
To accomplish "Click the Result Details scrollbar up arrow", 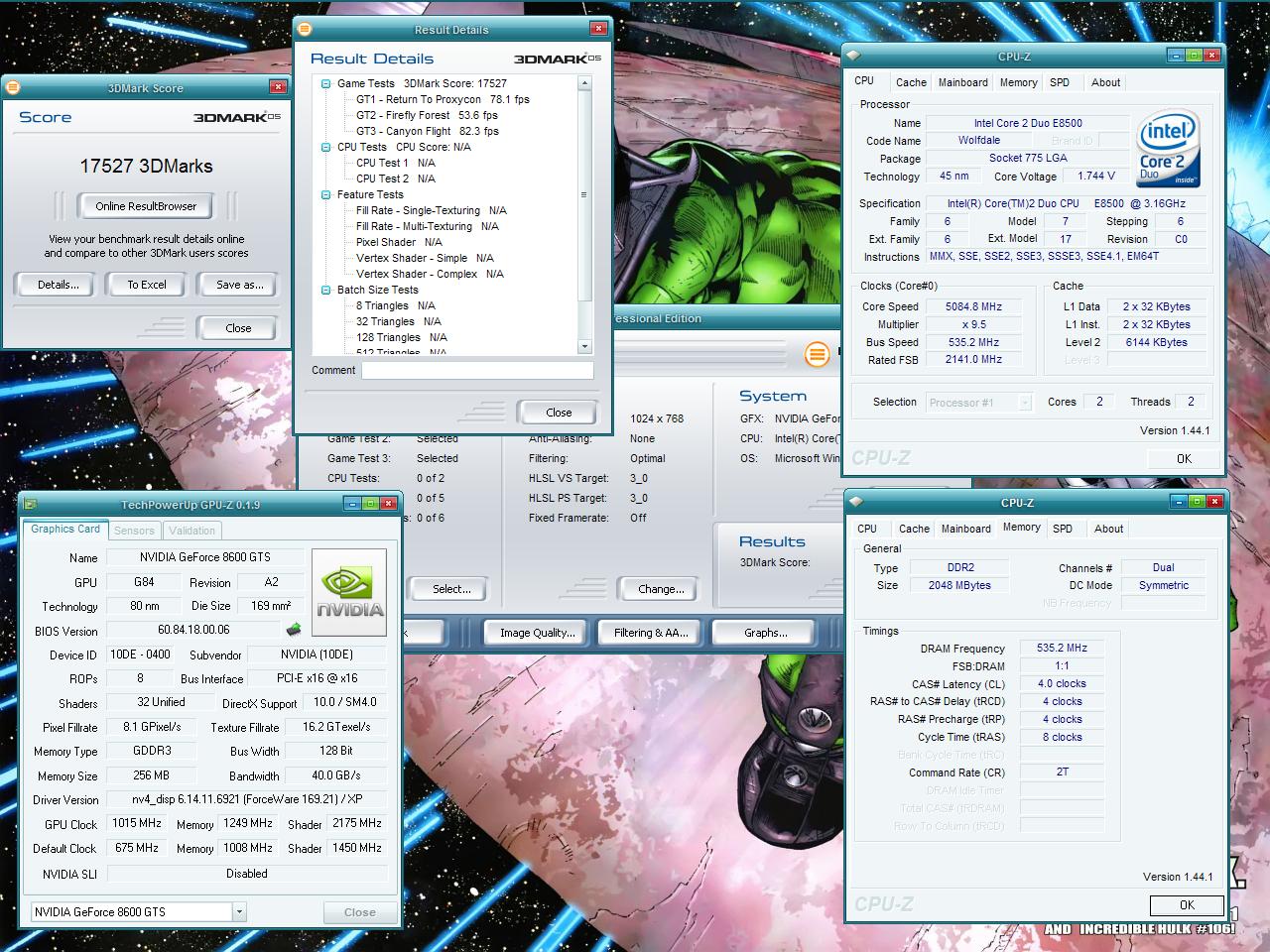I will 584,83.
